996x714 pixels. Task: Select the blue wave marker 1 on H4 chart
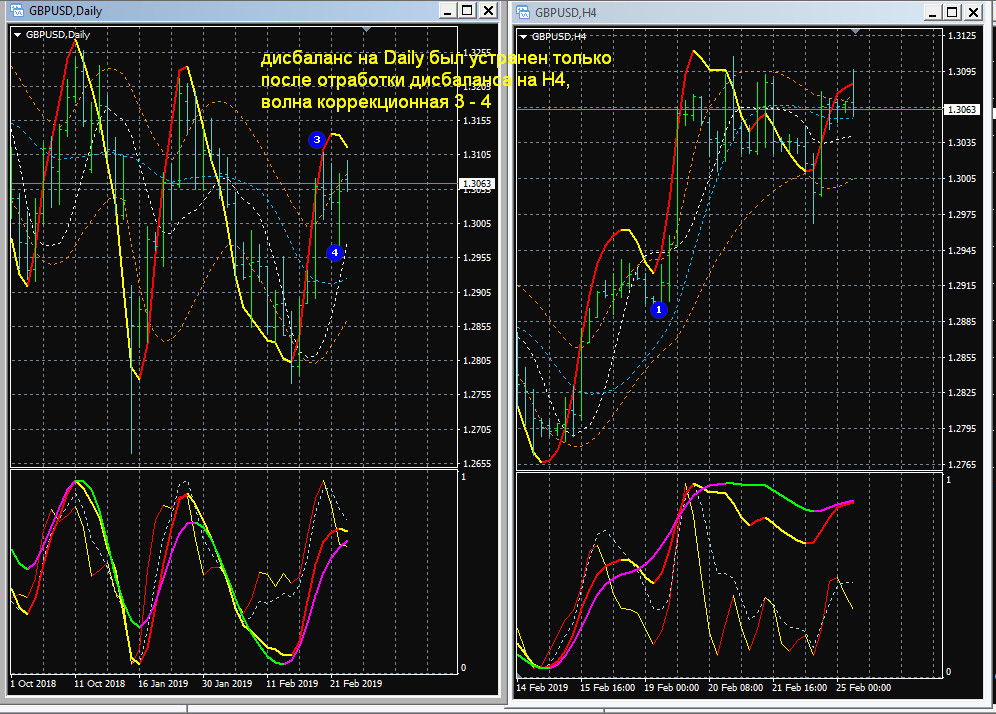(x=659, y=310)
